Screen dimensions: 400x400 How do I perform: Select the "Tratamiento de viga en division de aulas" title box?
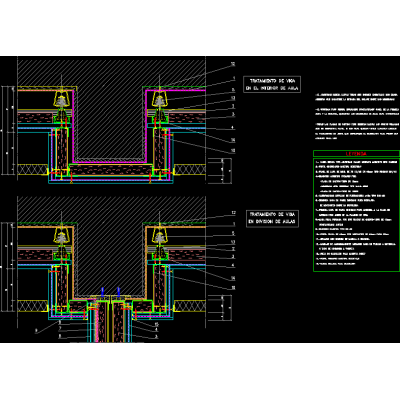pyautogui.click(x=272, y=219)
